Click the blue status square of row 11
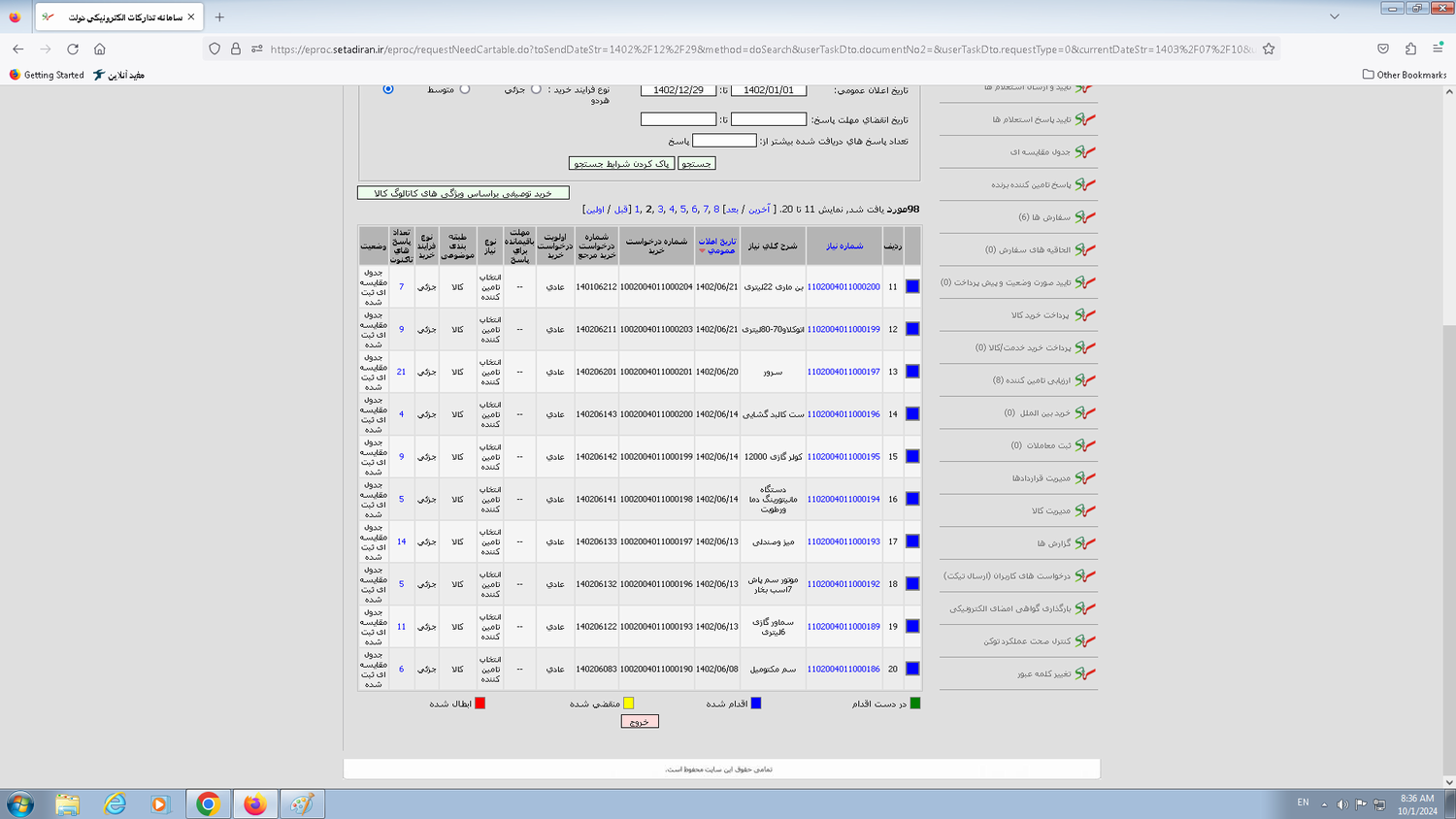Screen dimensions: 1456x819 click(912, 286)
